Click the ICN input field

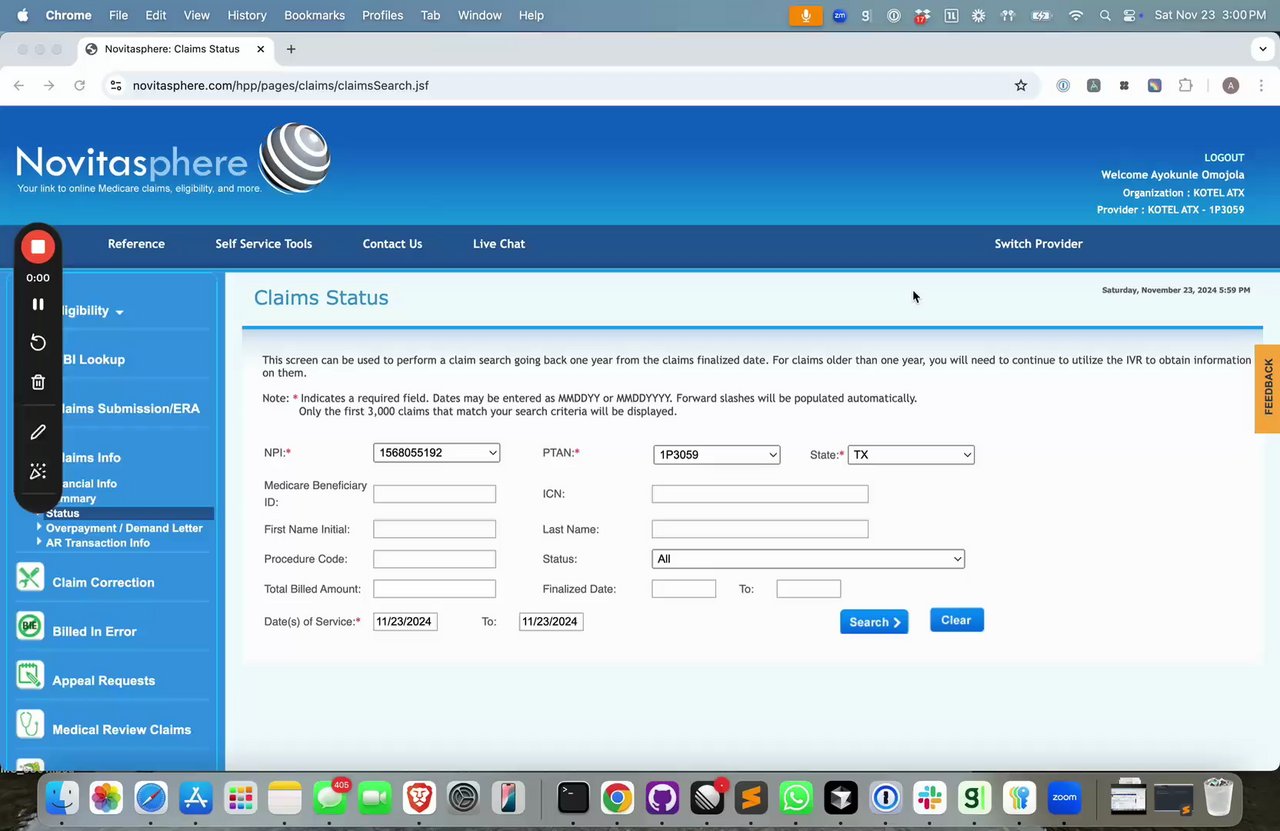[x=760, y=494]
